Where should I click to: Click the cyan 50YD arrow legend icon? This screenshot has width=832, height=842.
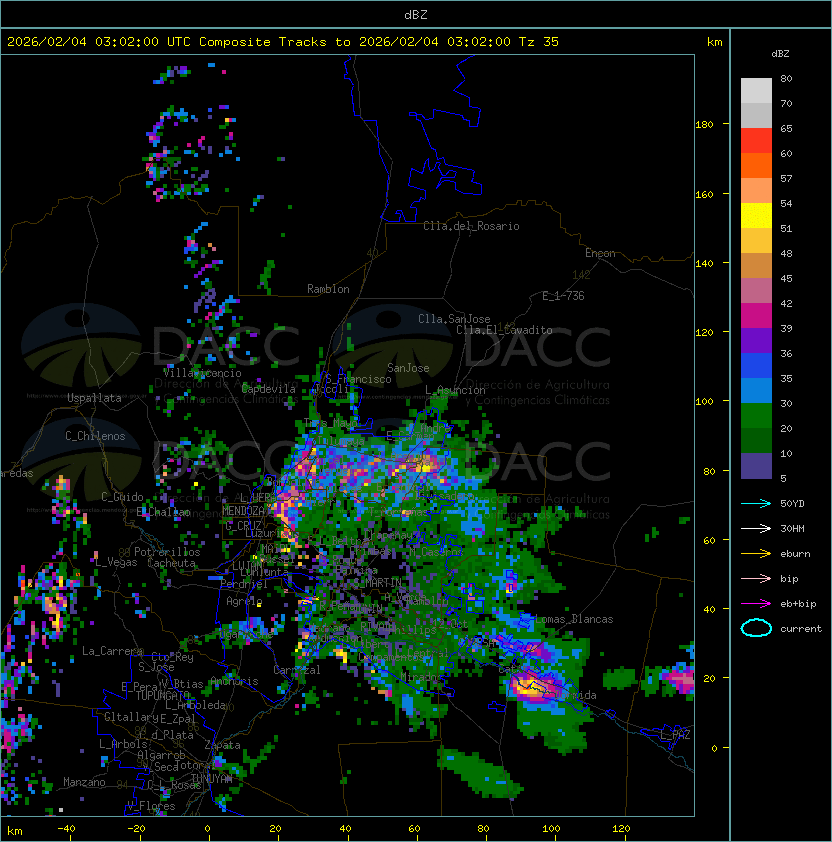point(756,504)
